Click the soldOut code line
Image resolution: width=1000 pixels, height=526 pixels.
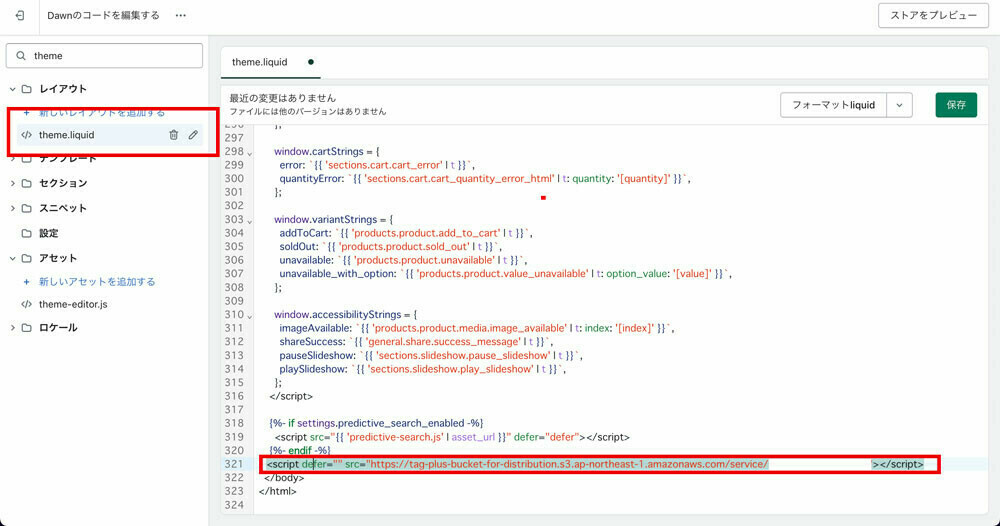pyautogui.click(x=390, y=246)
